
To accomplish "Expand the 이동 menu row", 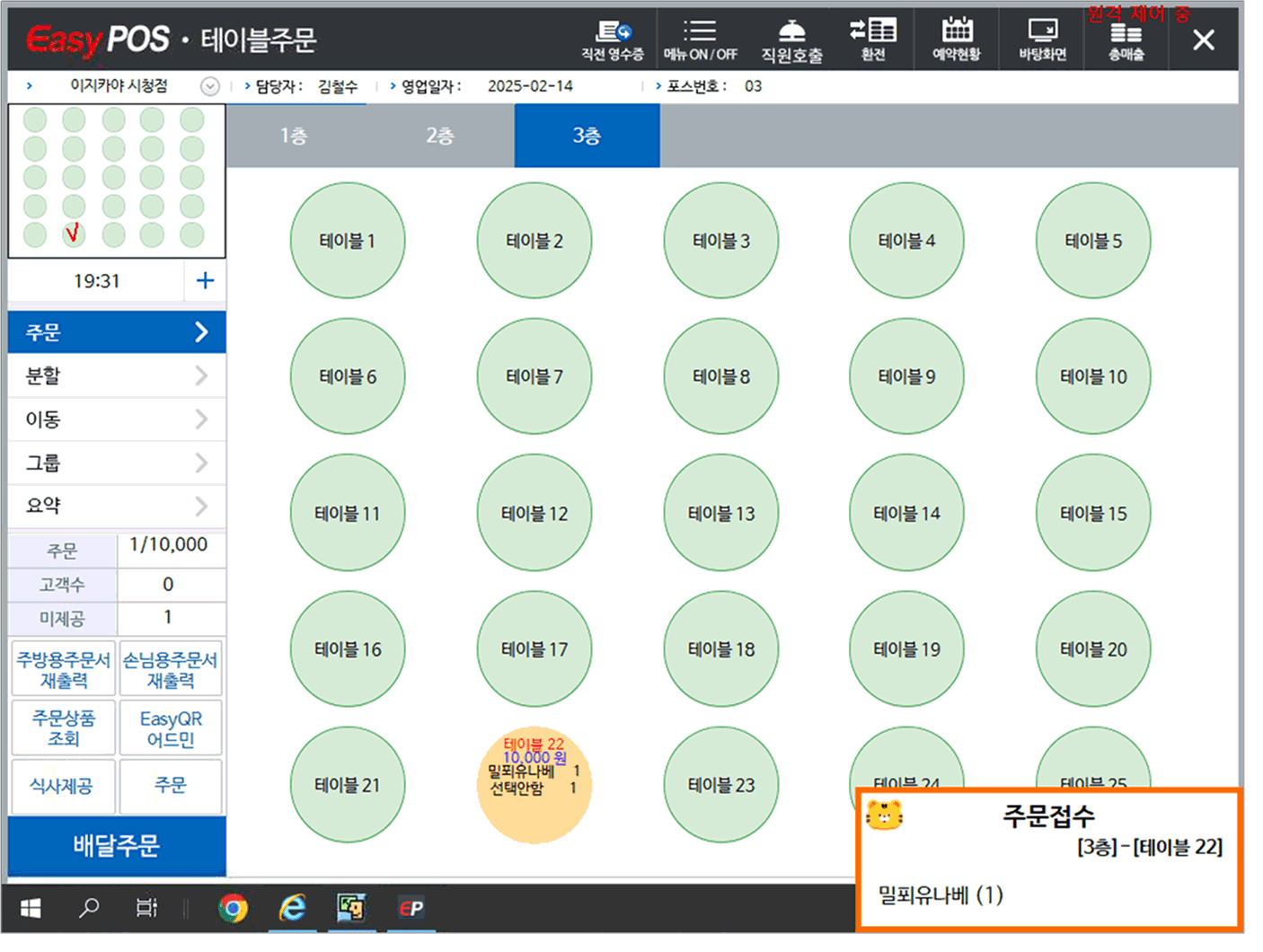I will coord(117,419).
